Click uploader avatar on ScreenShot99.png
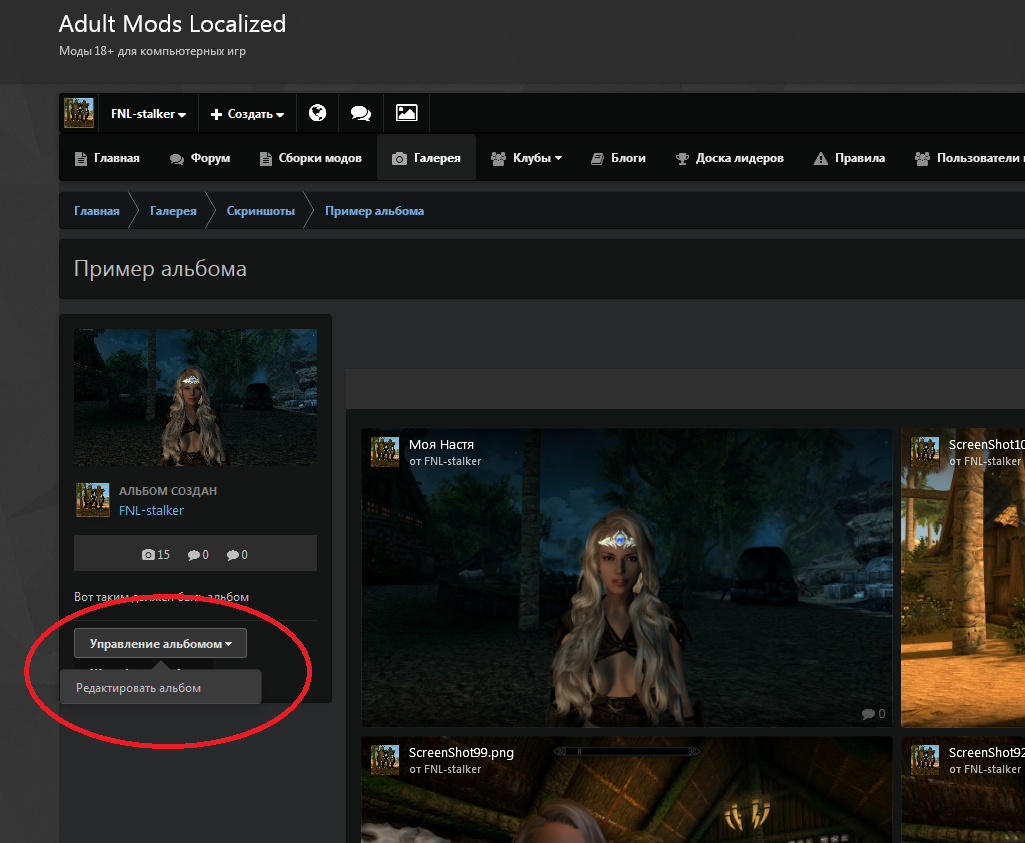The image size is (1025, 843). pyautogui.click(x=386, y=760)
